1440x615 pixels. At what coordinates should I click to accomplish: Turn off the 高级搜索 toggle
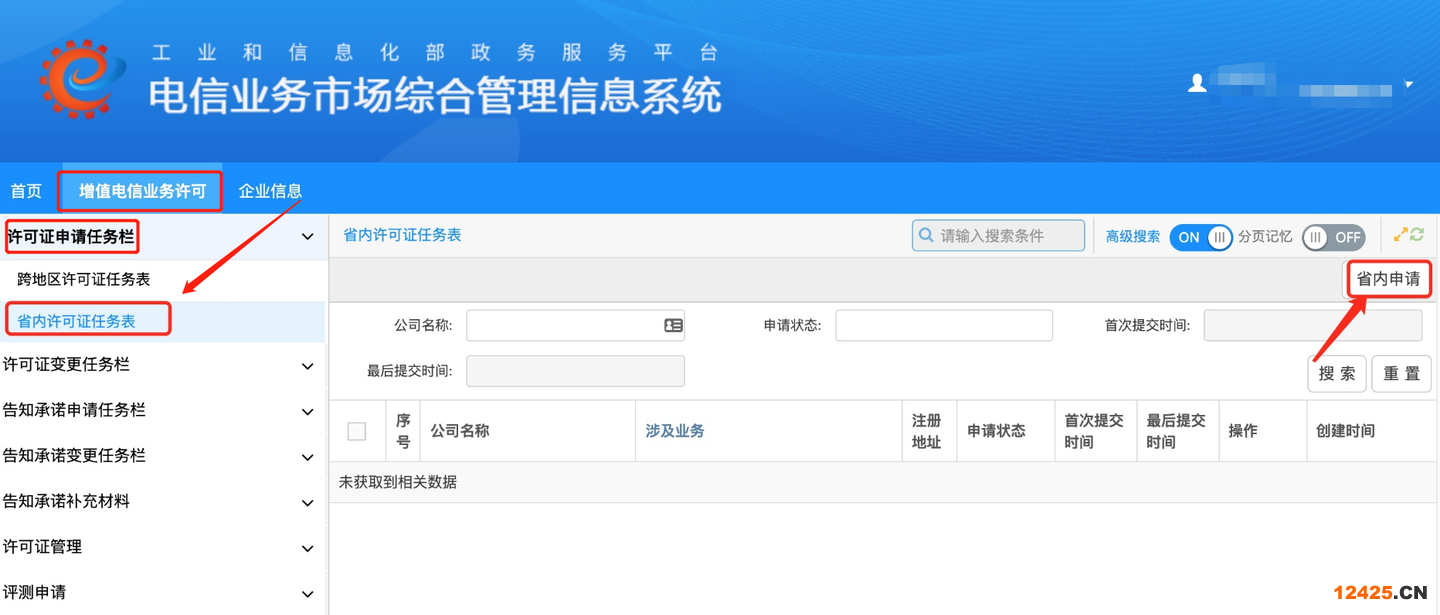[1201, 237]
